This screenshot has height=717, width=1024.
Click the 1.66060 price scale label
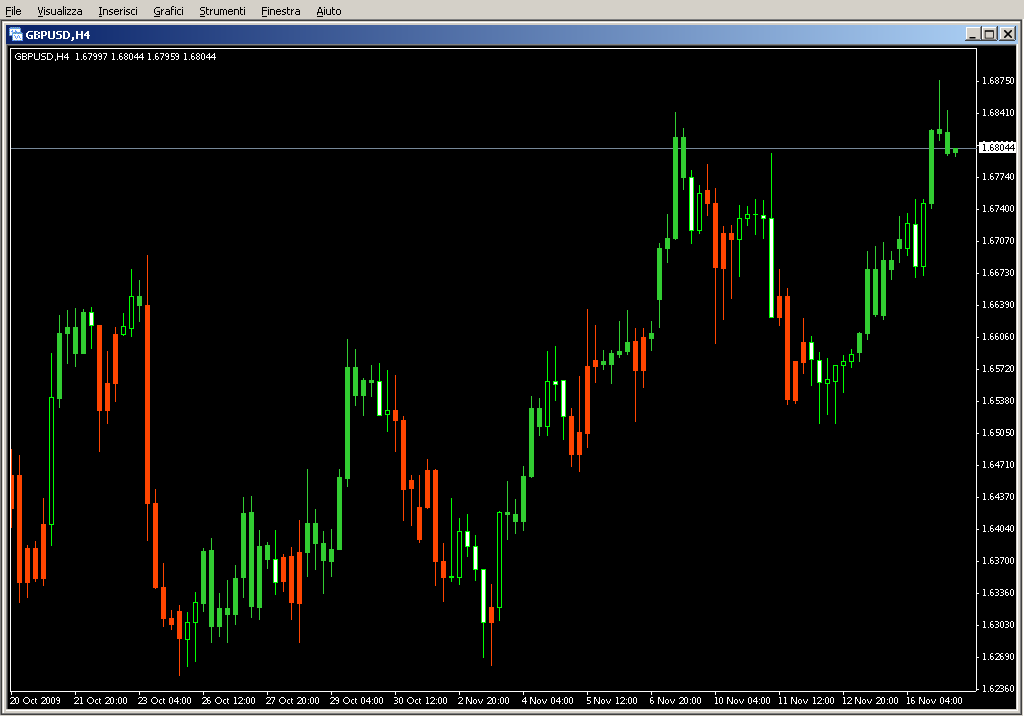pyautogui.click(x=999, y=337)
